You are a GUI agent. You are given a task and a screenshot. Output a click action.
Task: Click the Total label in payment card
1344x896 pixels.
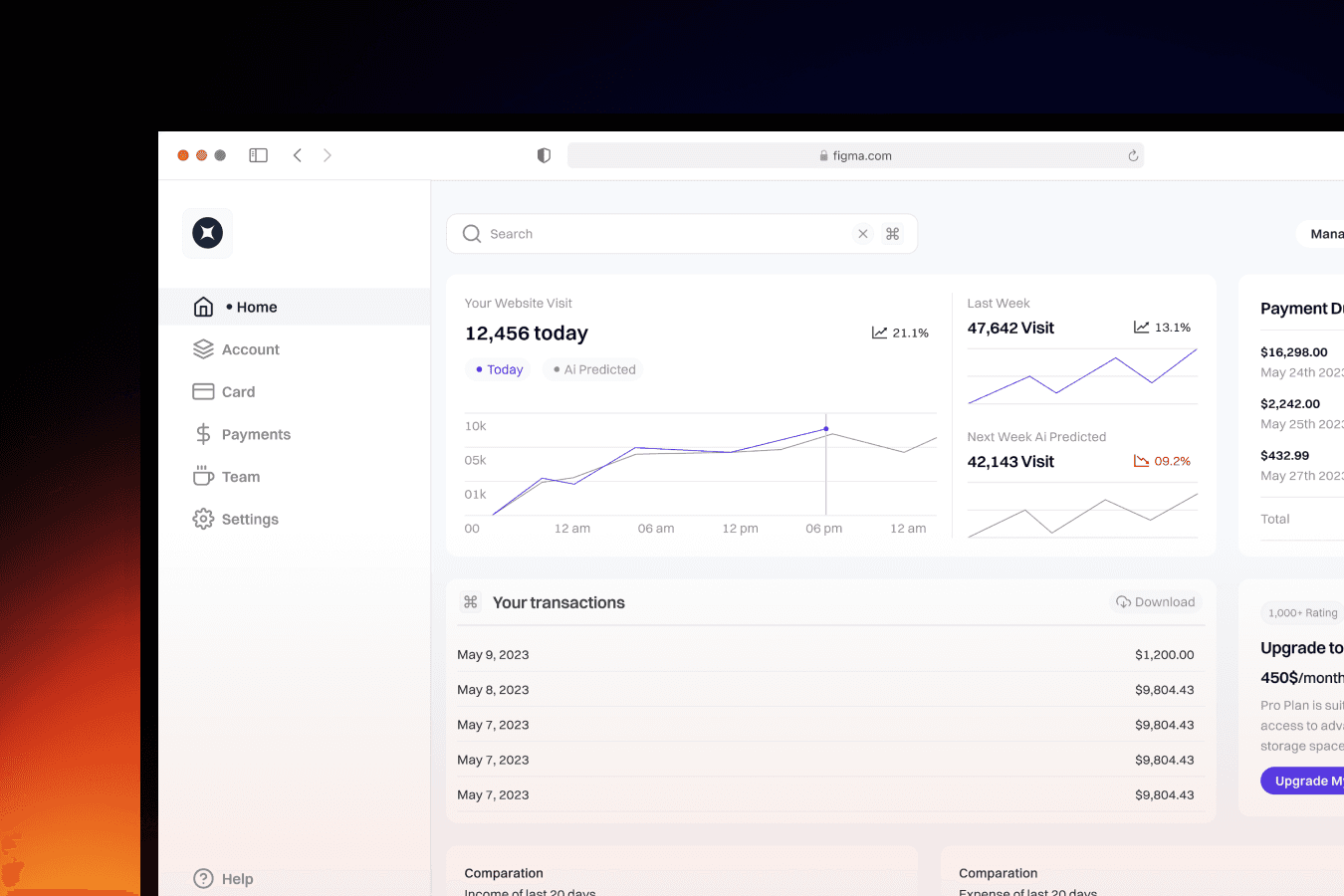1275,519
